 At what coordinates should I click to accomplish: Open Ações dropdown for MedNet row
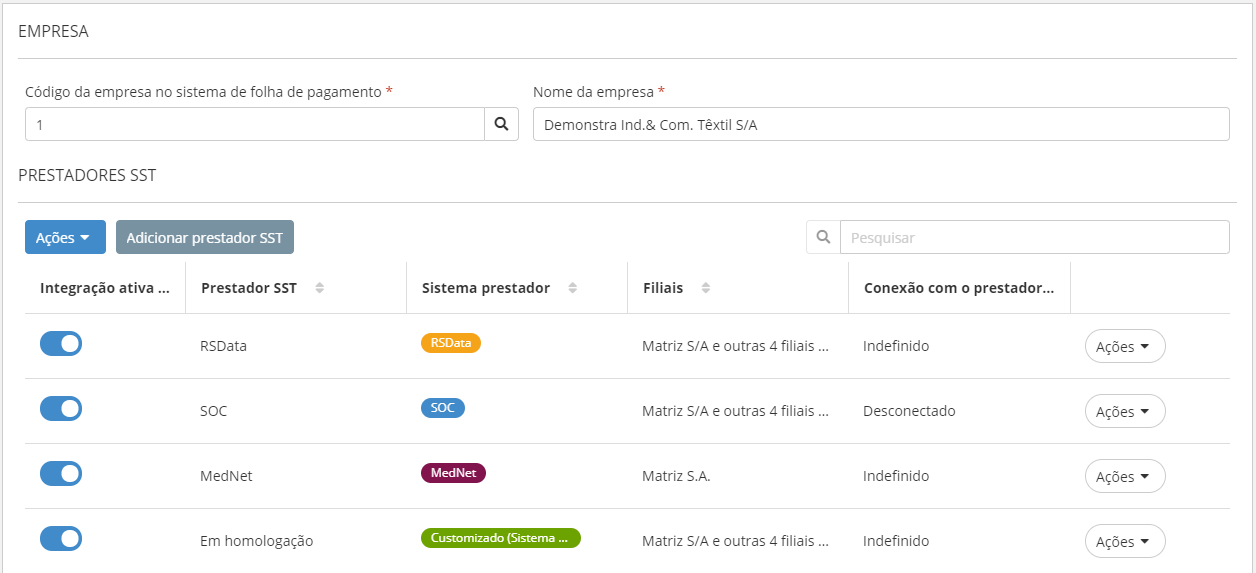(x=1125, y=476)
